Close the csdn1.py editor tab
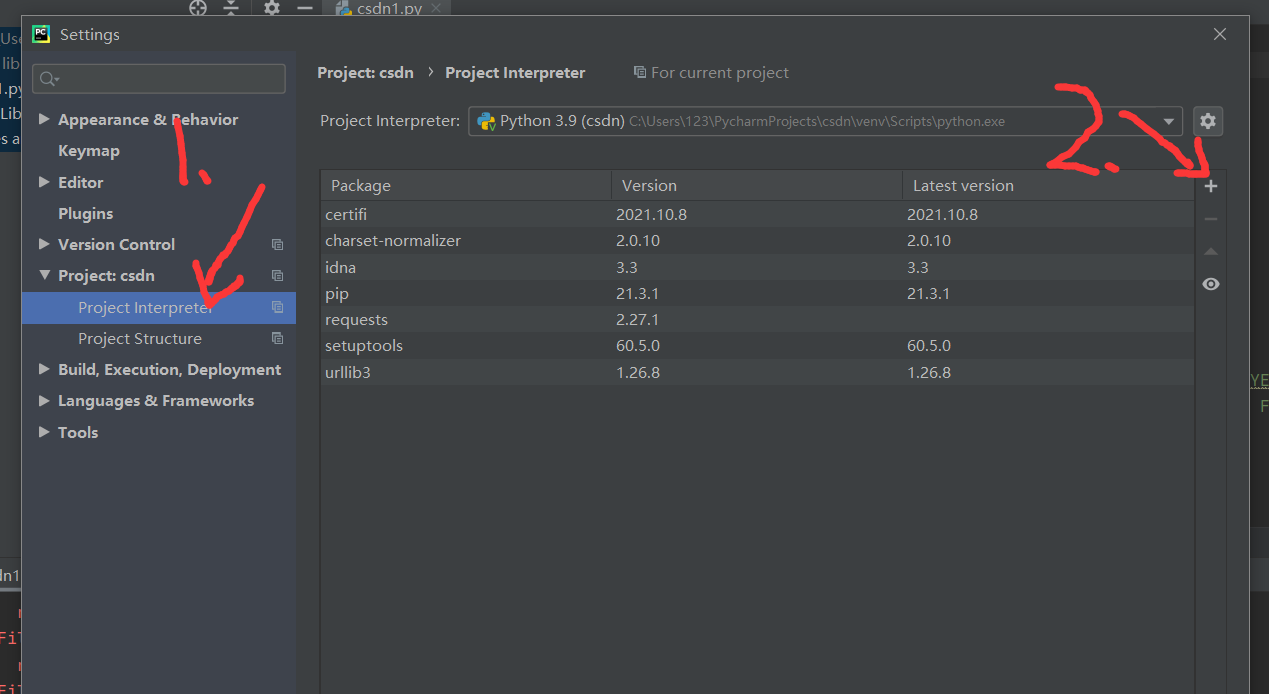The width and height of the screenshot is (1269, 694). click(x=436, y=8)
